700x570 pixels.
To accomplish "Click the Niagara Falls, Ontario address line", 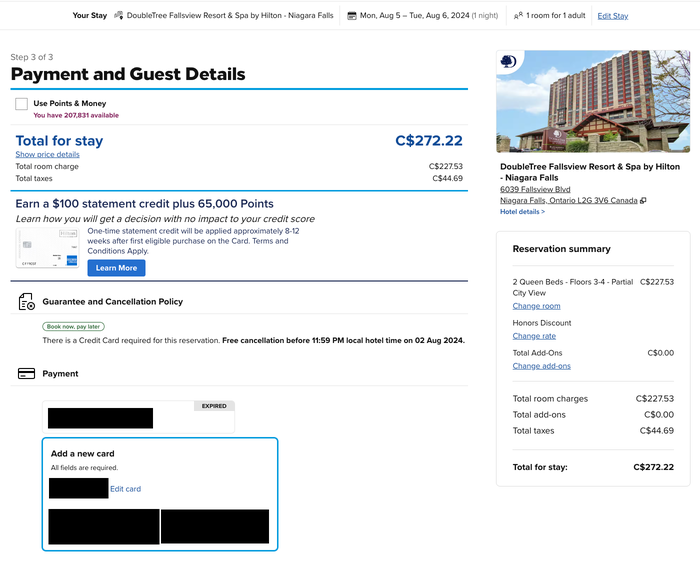I will click(x=568, y=200).
